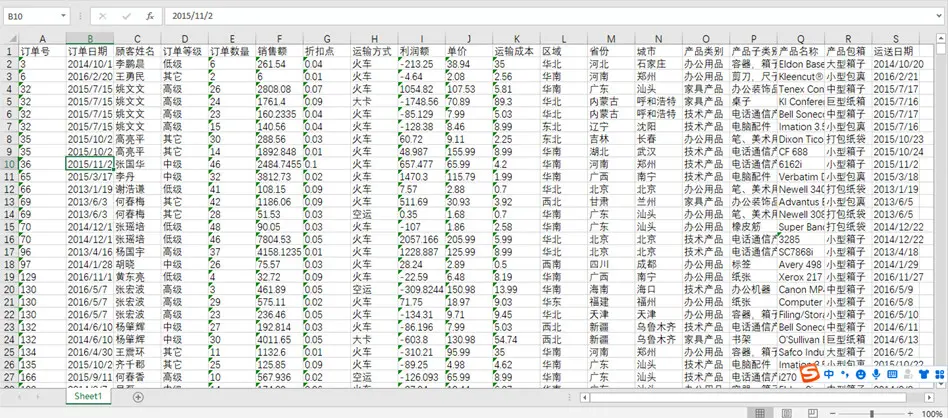
Task: Click the horizontal scrollbar left arrow
Action: [584, 397]
